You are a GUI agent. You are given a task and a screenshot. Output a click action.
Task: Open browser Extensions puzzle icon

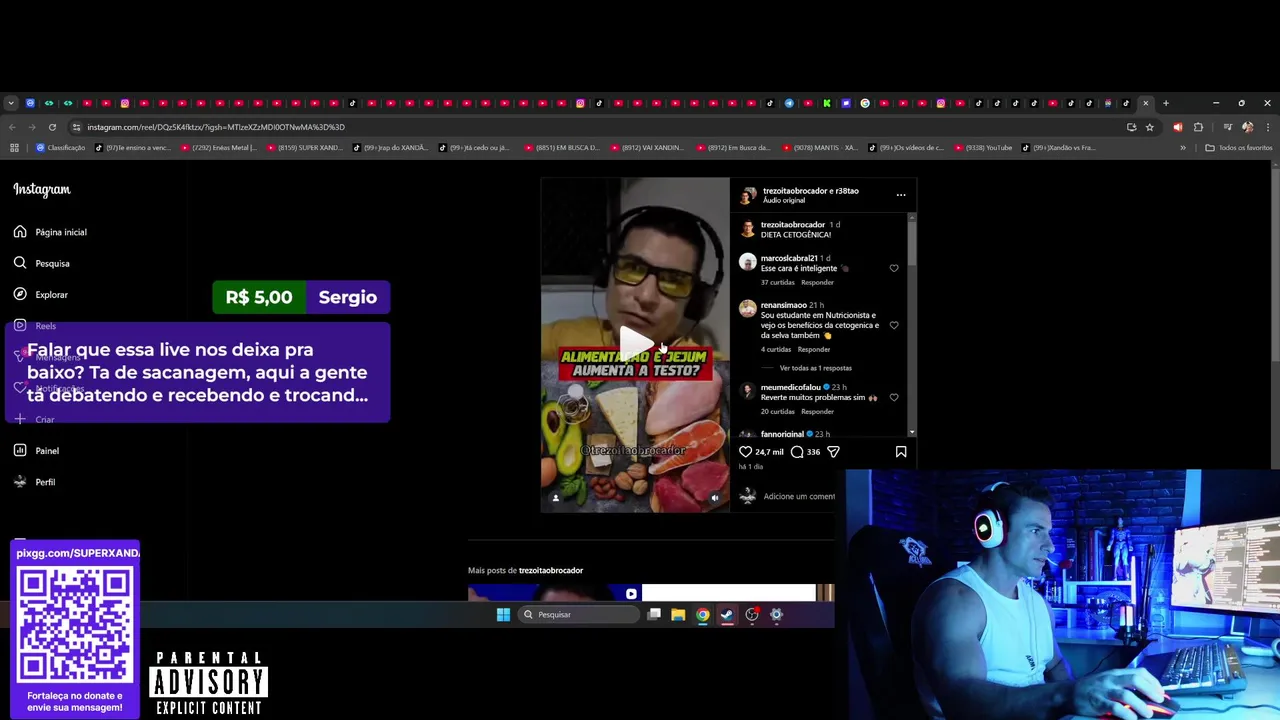1198,127
